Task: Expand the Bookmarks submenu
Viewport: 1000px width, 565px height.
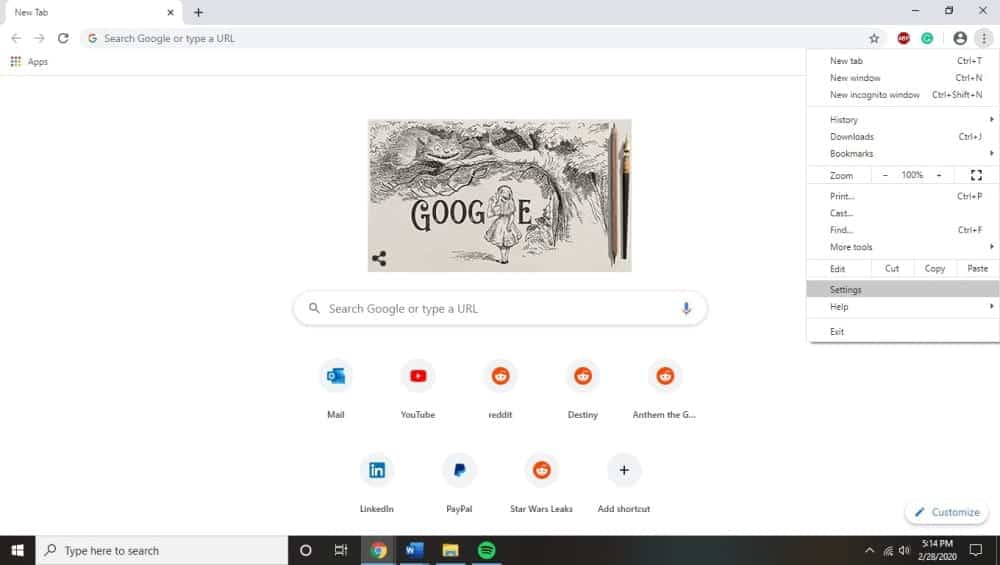Action: click(903, 154)
